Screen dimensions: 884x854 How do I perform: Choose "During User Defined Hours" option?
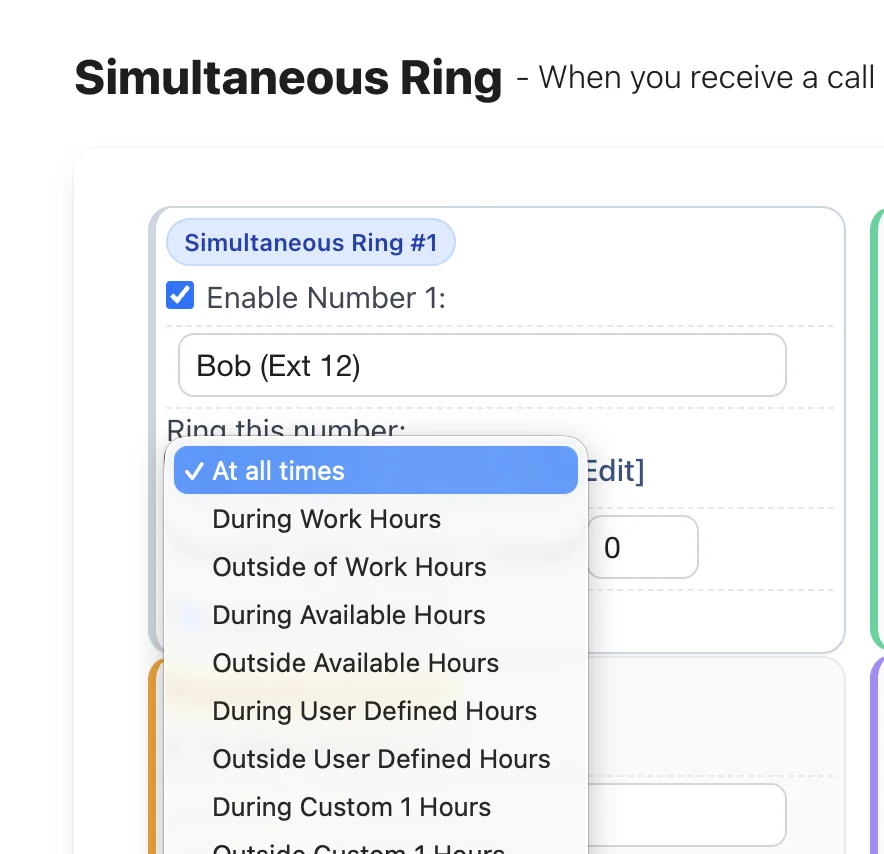coord(374,711)
